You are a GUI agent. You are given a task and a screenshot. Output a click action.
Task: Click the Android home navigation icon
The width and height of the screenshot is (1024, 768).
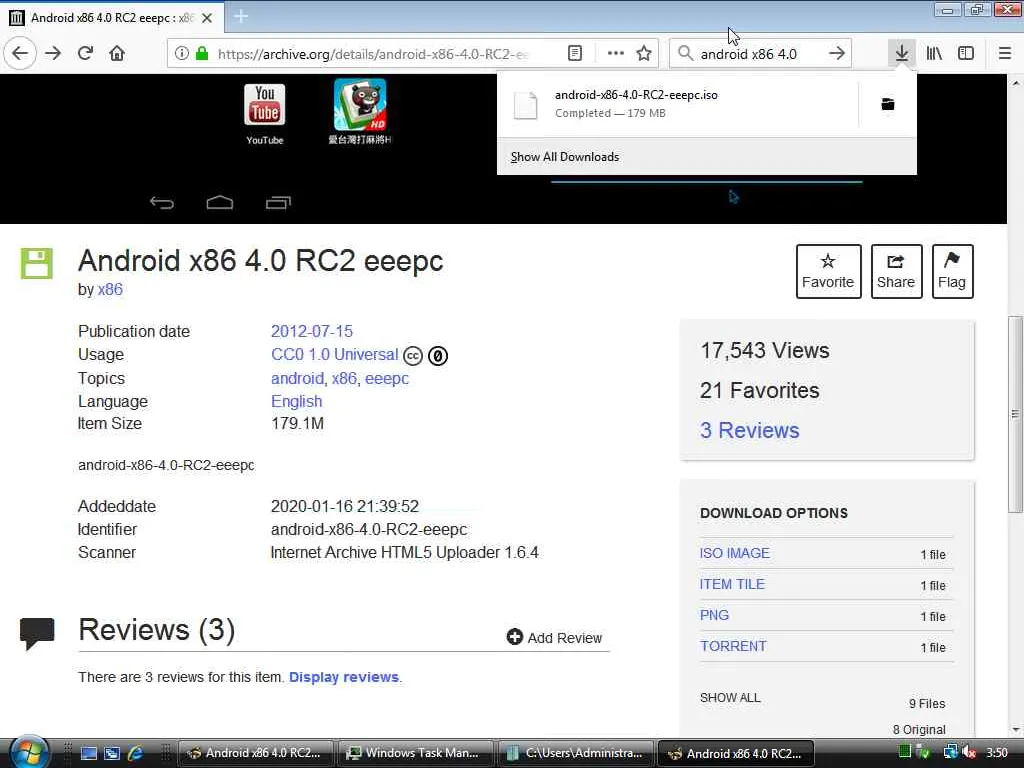click(x=219, y=202)
